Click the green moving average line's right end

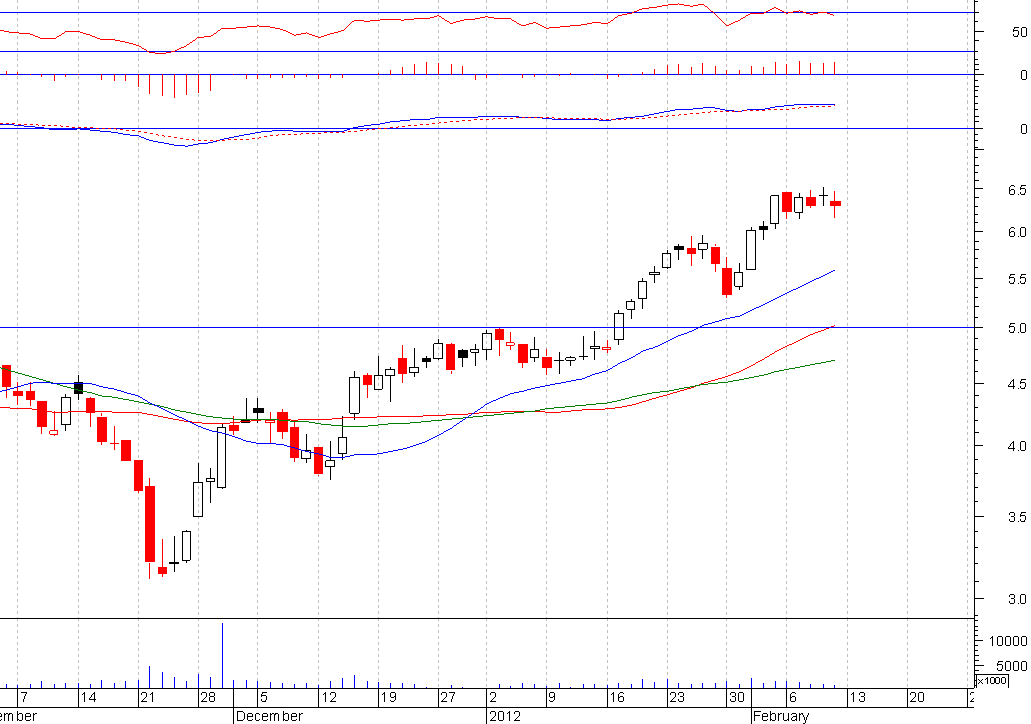(832, 361)
